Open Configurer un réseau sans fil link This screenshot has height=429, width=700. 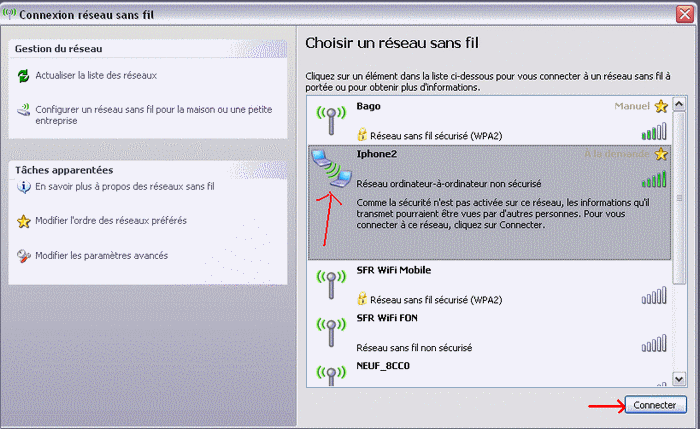click(154, 115)
